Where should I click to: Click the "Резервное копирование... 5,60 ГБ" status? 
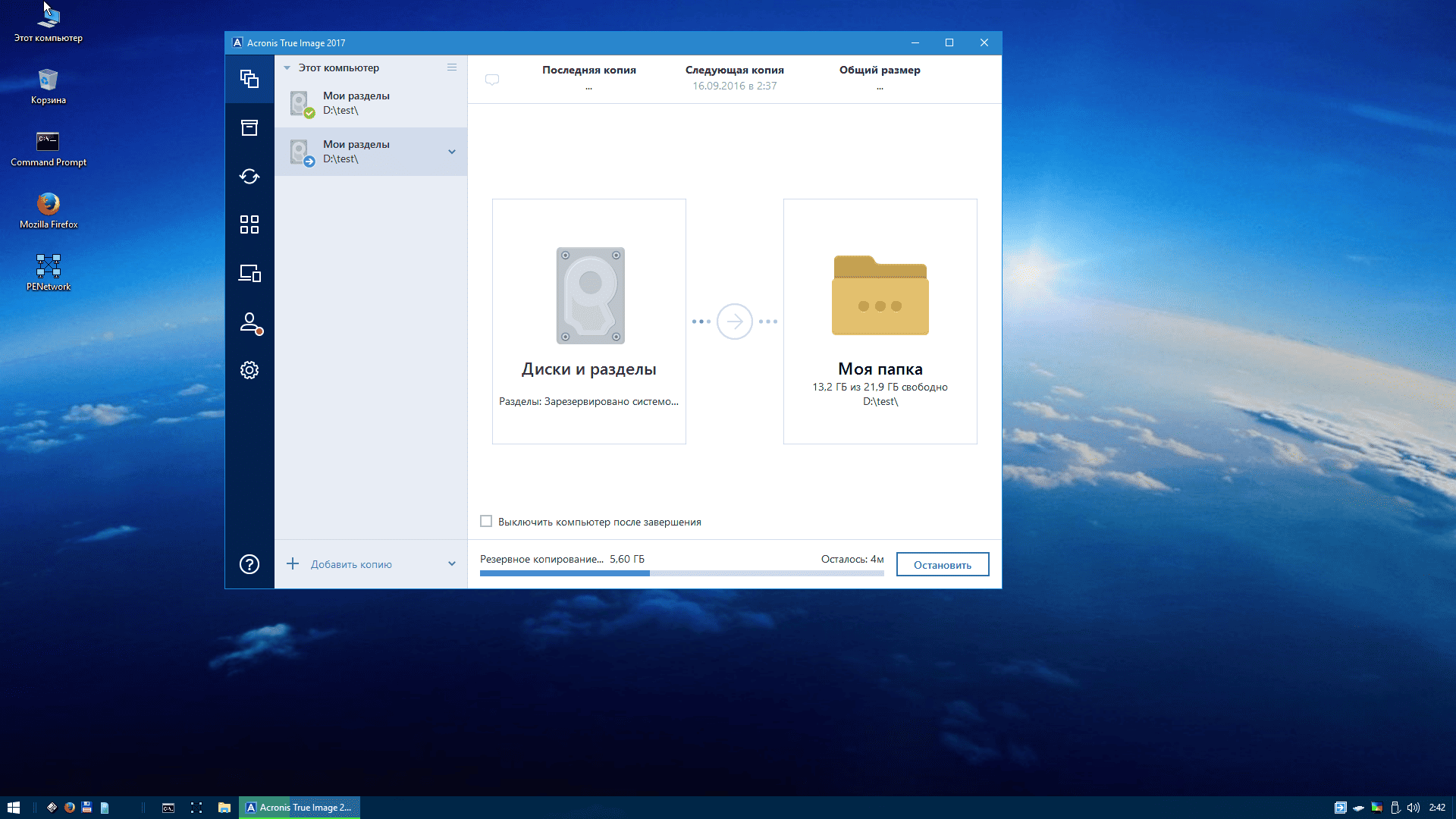coord(563,559)
